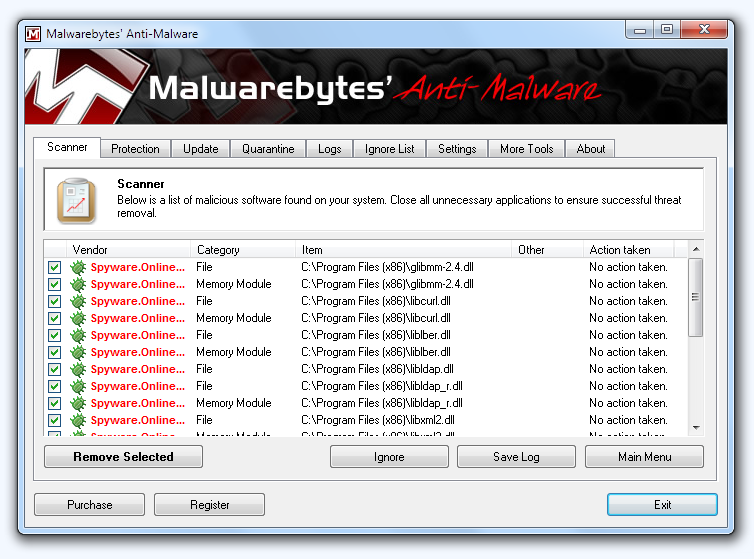Go to the Settings tab
Image resolution: width=754 pixels, height=559 pixels.
tap(457, 149)
